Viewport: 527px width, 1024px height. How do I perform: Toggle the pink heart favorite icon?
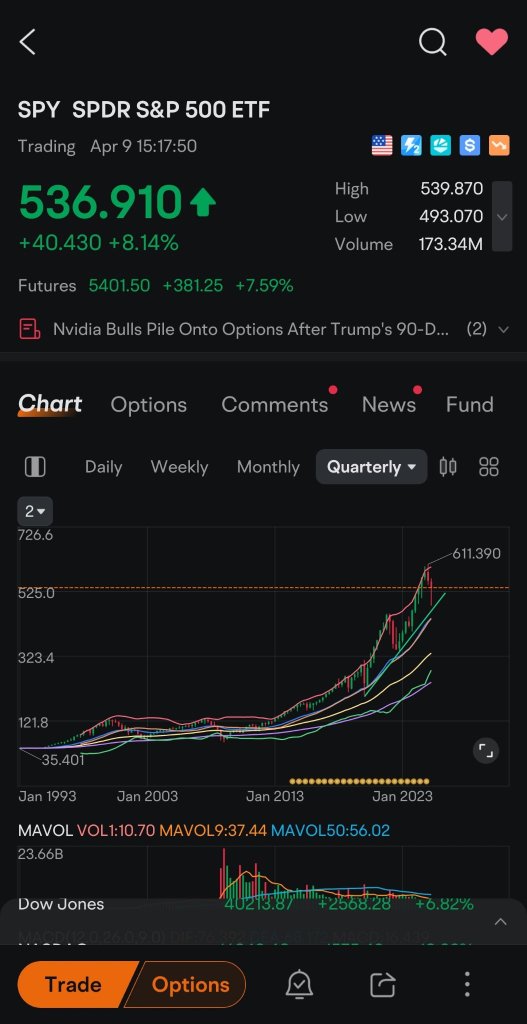pyautogui.click(x=491, y=42)
